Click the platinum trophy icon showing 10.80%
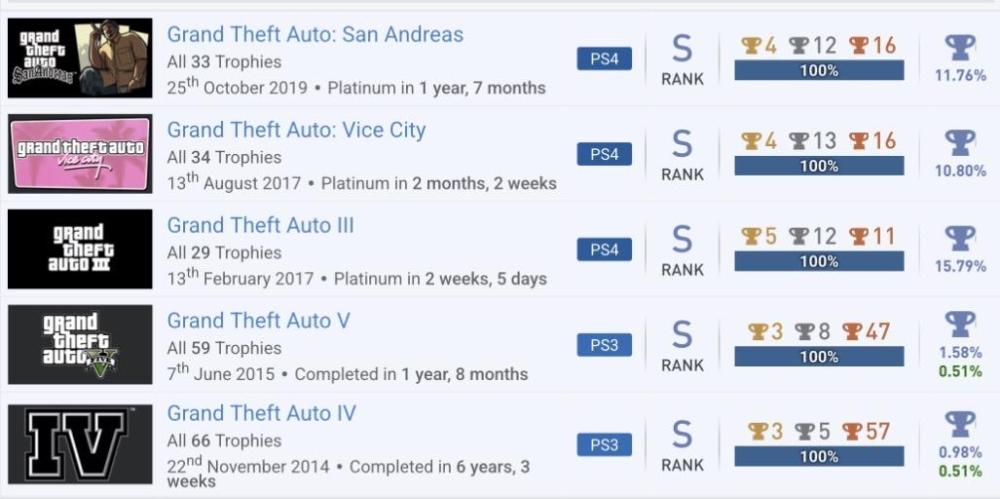Viewport: 1000px width, 499px height. 960,142
